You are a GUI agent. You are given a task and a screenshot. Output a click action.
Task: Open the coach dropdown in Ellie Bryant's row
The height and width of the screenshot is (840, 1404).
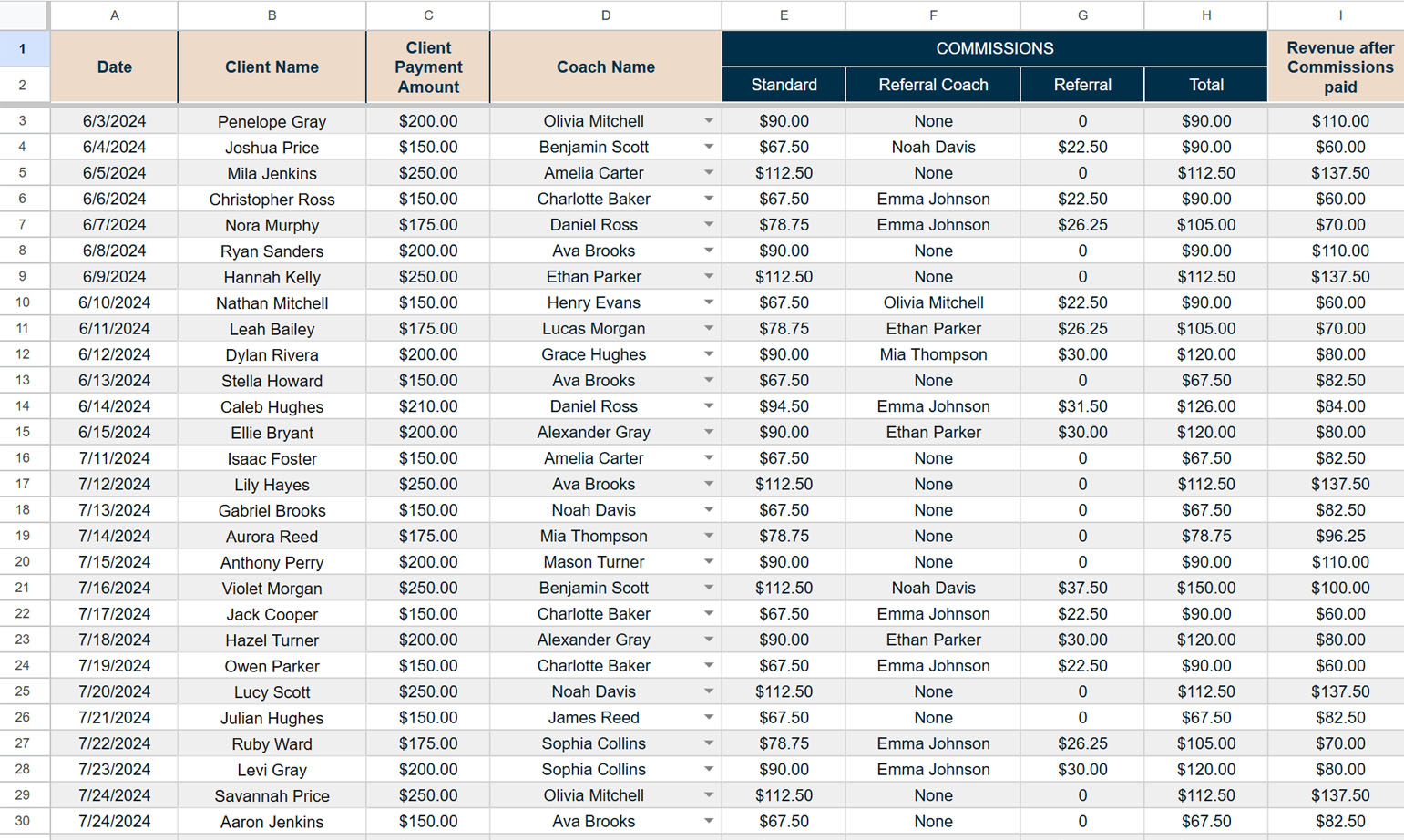pos(708,433)
